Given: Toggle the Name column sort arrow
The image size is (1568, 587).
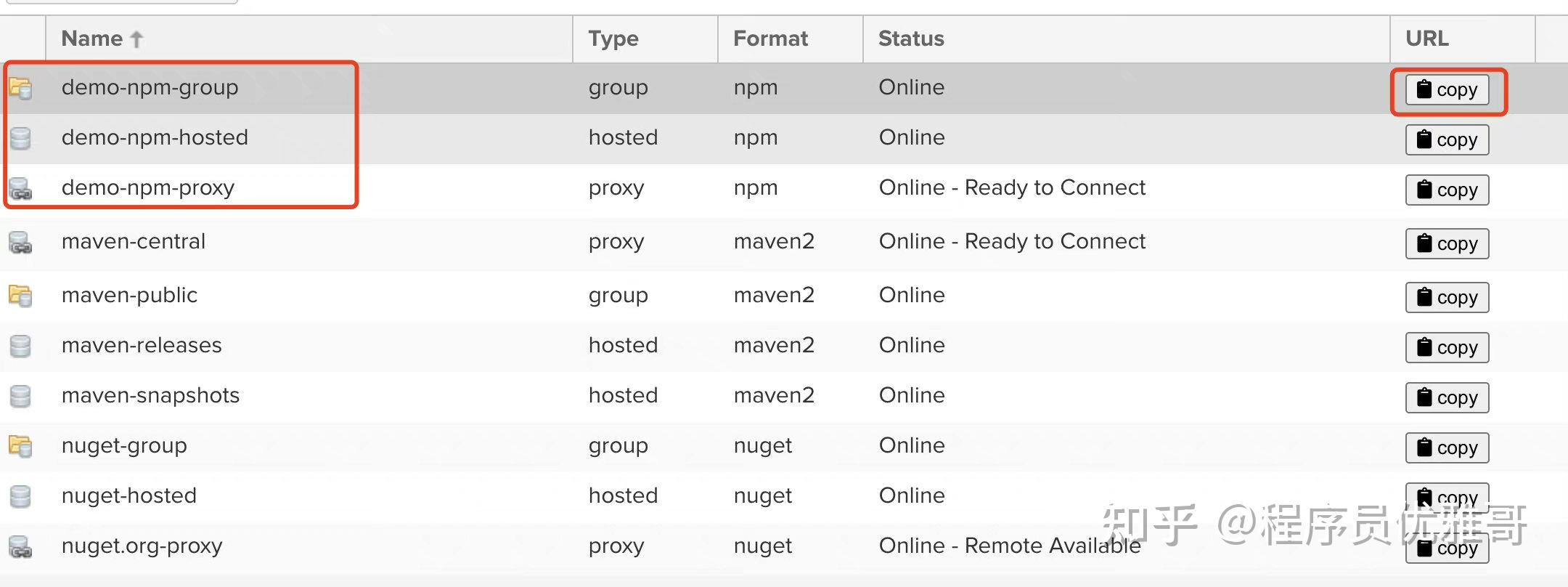Looking at the screenshot, I should [137, 39].
